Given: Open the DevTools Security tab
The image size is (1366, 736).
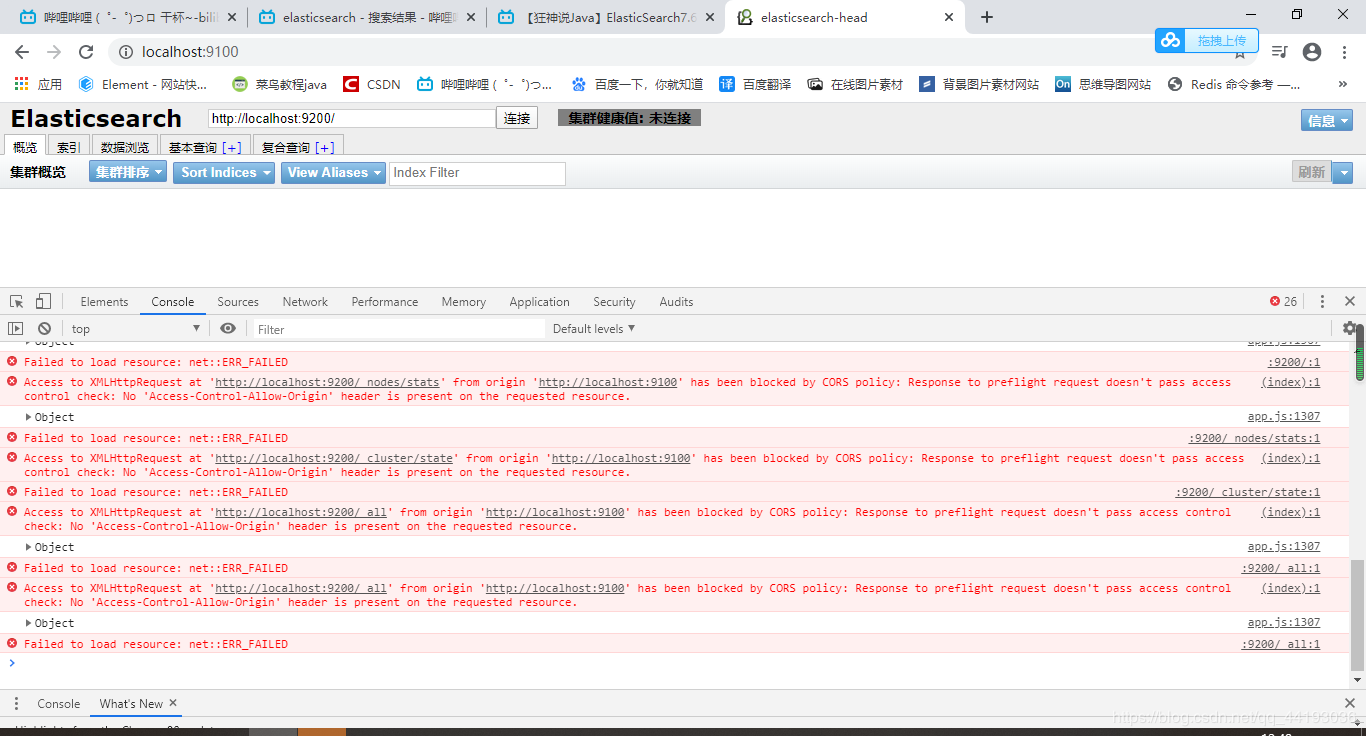Looking at the screenshot, I should [614, 301].
